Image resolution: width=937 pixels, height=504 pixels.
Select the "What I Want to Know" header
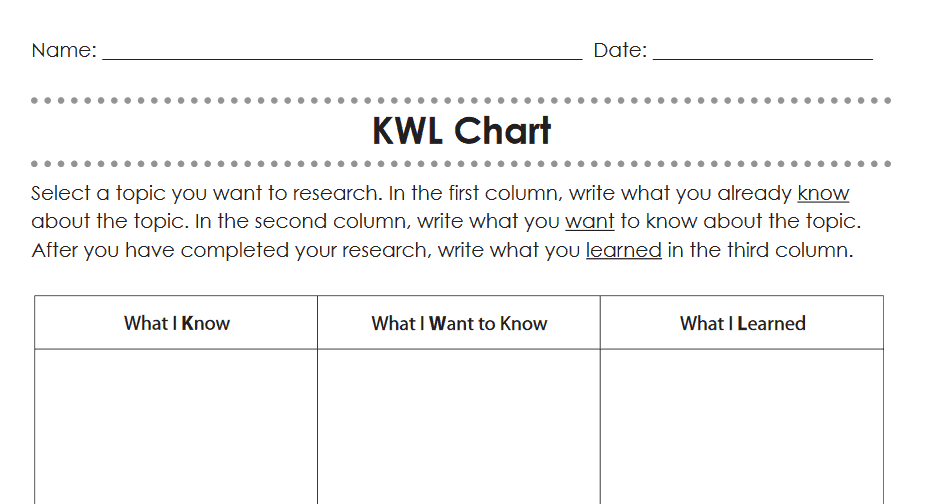tap(459, 323)
